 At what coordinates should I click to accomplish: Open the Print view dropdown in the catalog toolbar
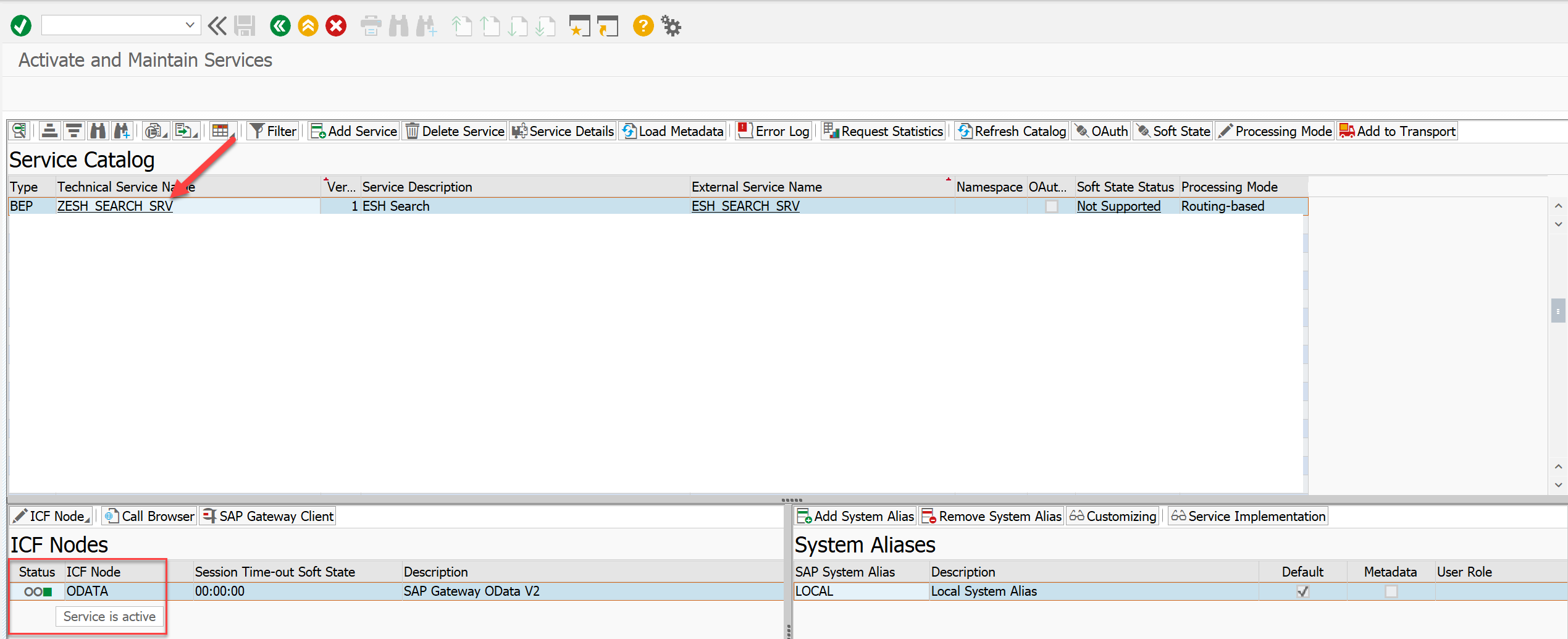tap(156, 131)
